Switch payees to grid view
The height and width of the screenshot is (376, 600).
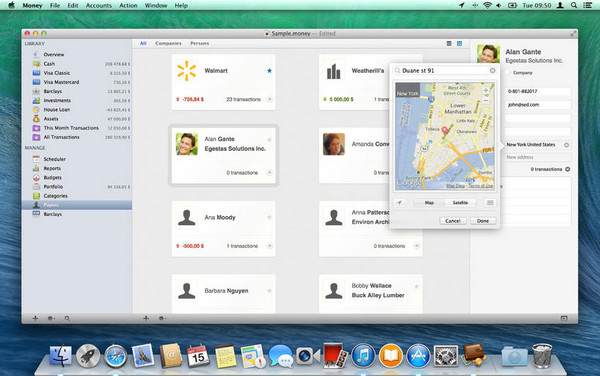coord(460,44)
